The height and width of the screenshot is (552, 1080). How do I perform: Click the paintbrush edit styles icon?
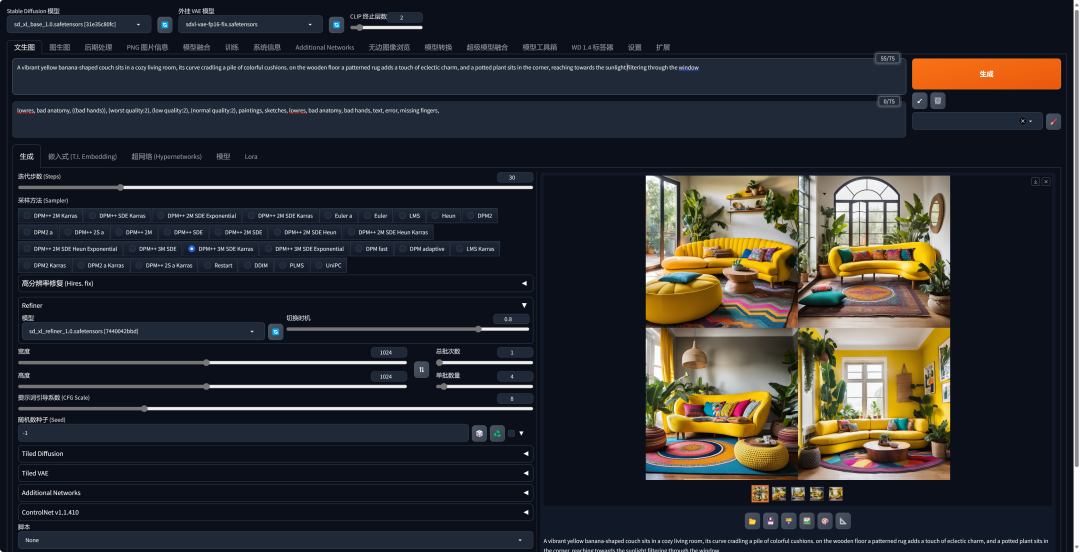(x=1053, y=121)
